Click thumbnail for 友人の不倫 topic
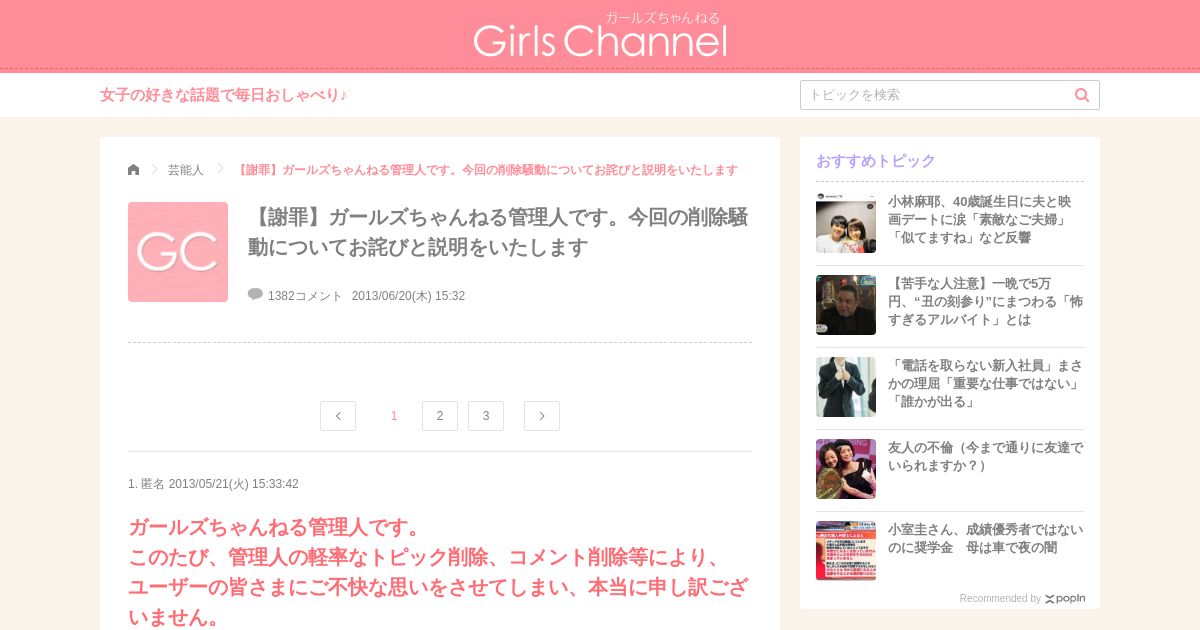 pyautogui.click(x=846, y=469)
